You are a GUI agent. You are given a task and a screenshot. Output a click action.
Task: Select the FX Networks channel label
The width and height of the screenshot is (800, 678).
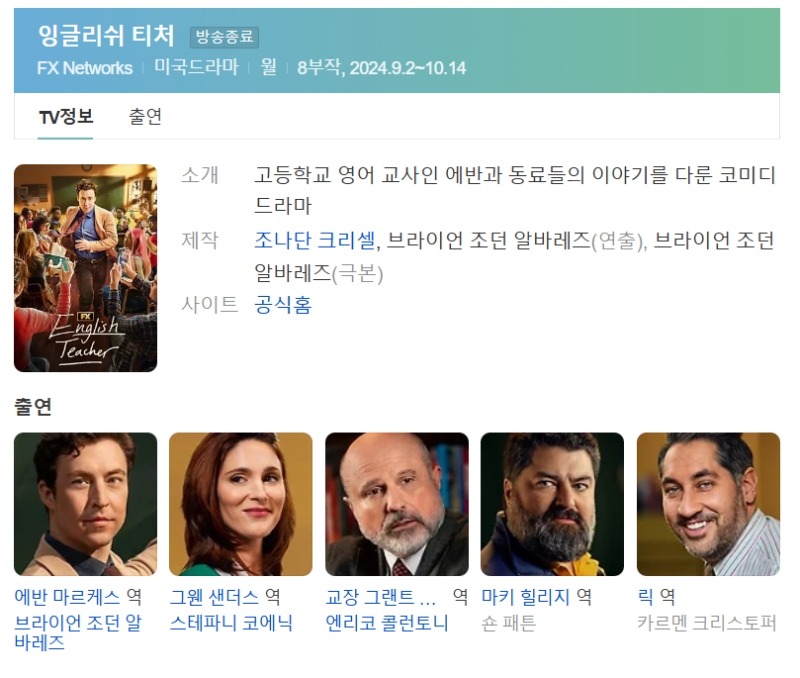point(85,68)
